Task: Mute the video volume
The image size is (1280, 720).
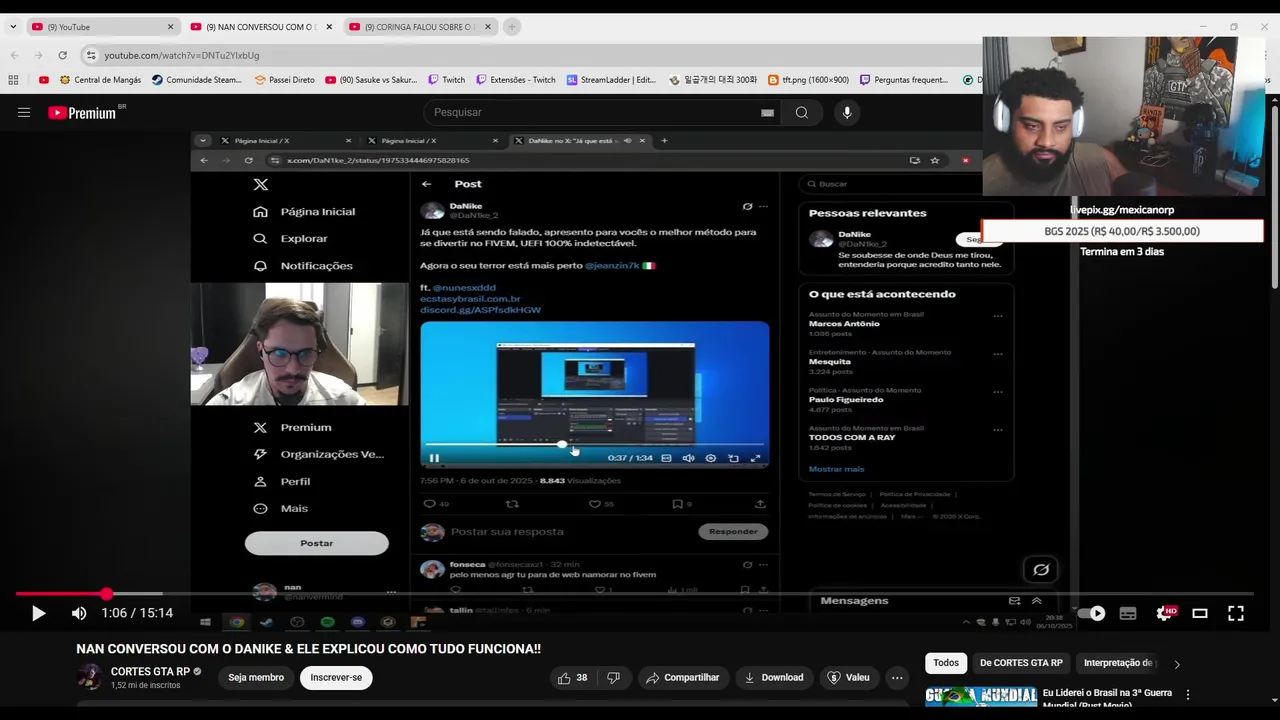Action: [79, 613]
